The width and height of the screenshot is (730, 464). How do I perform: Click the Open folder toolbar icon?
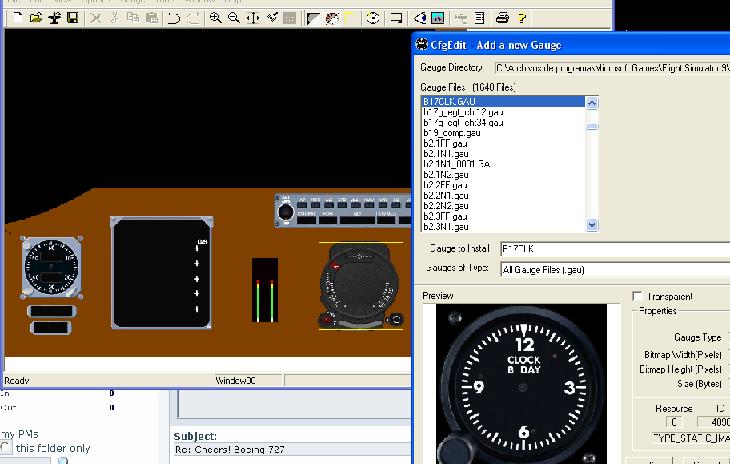pos(36,18)
